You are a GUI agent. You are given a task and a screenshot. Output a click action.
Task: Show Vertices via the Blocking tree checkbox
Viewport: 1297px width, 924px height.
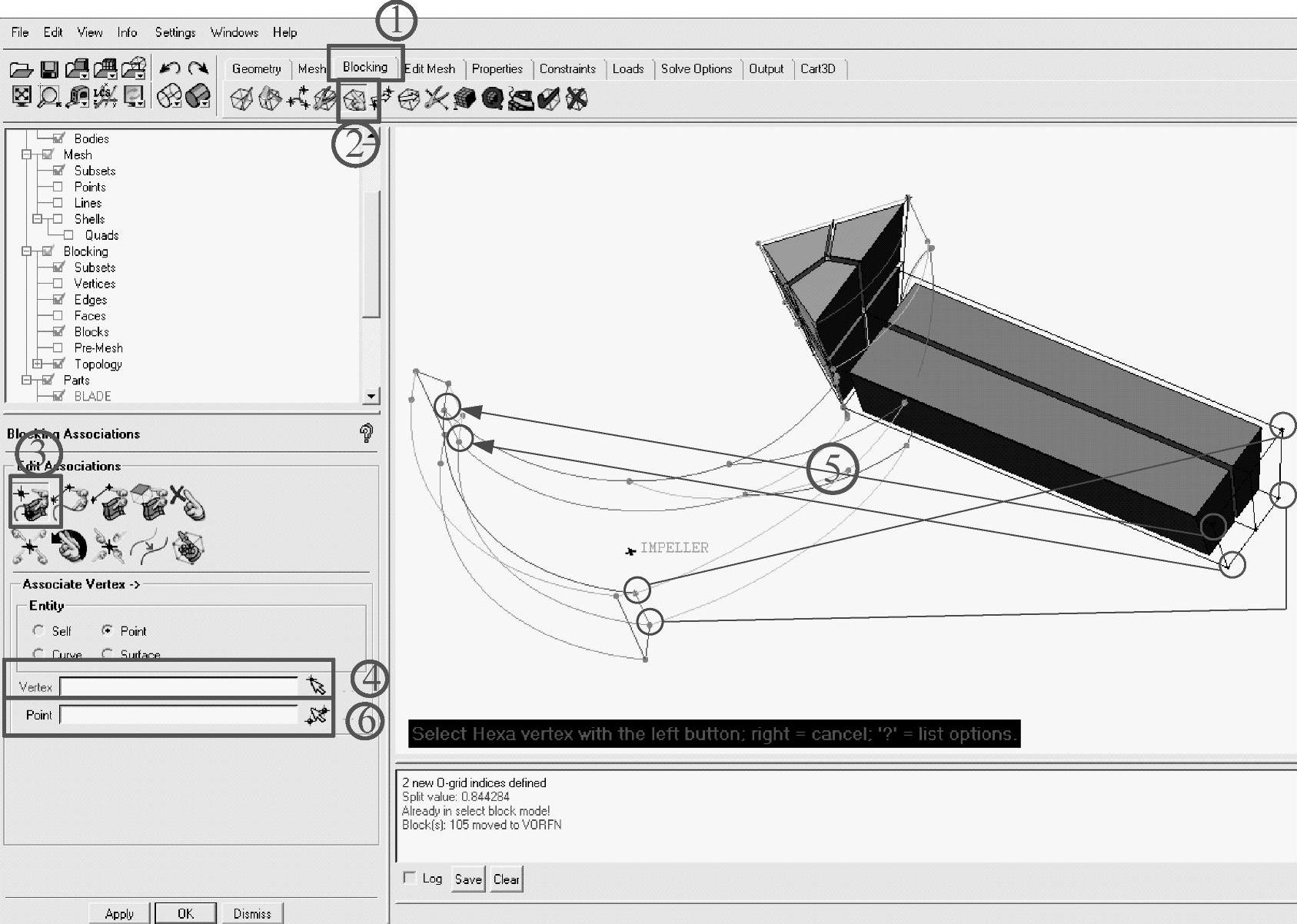tap(58, 284)
